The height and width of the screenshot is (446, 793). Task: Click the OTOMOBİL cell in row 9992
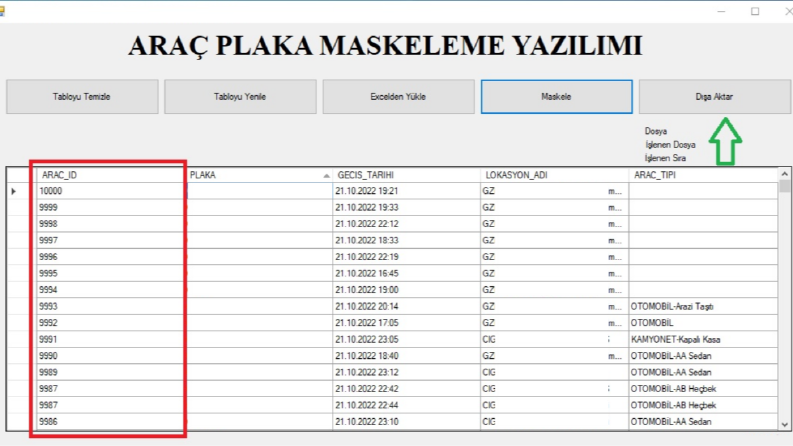click(703, 323)
